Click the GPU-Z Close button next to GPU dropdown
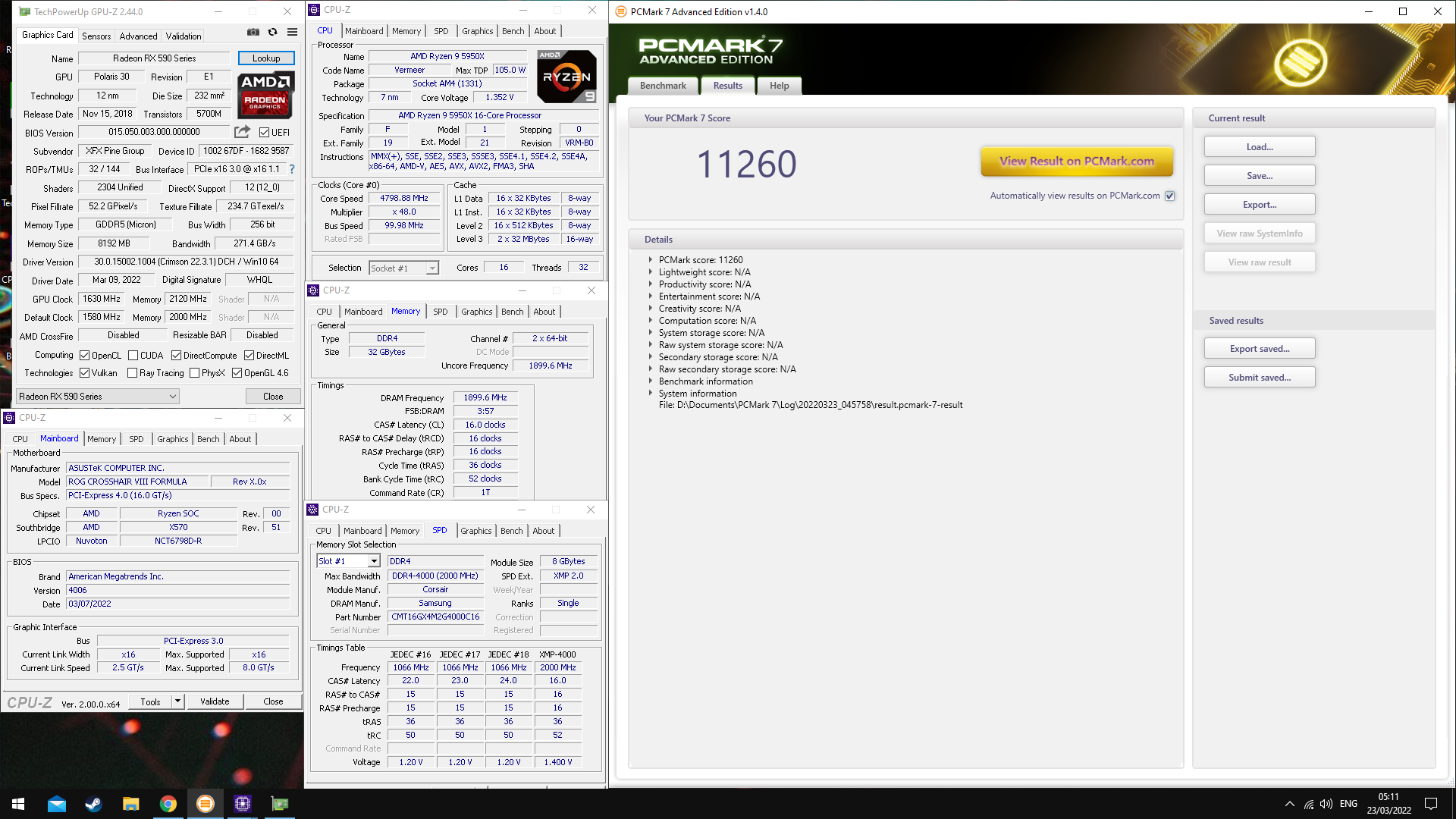Viewport: 1456px width, 819px height. coord(273,397)
